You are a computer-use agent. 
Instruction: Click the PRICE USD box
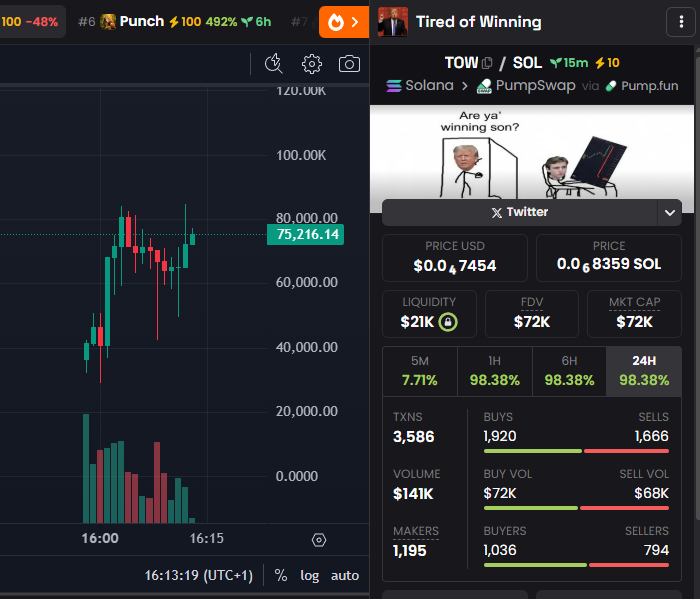coord(454,258)
